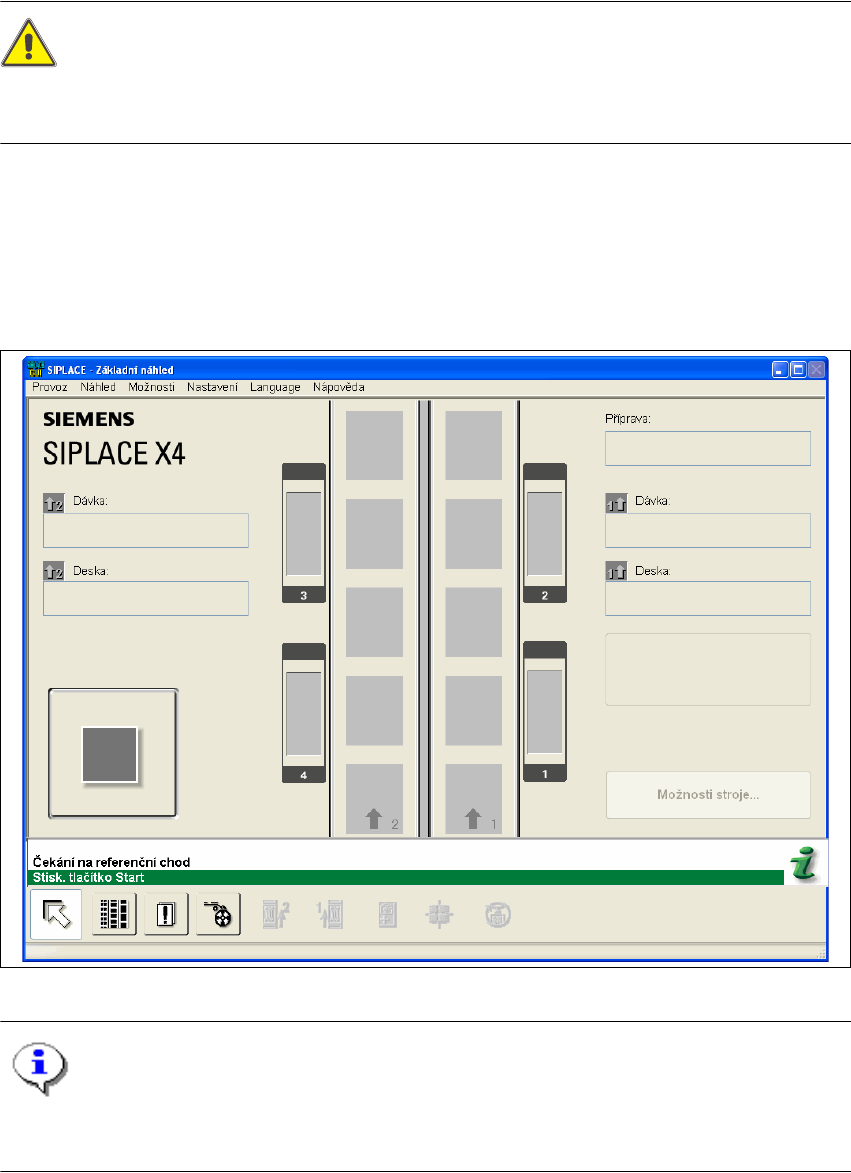The image size is (851, 1173).
Task: Click the Možnosti stroje... button
Action: pos(708,794)
